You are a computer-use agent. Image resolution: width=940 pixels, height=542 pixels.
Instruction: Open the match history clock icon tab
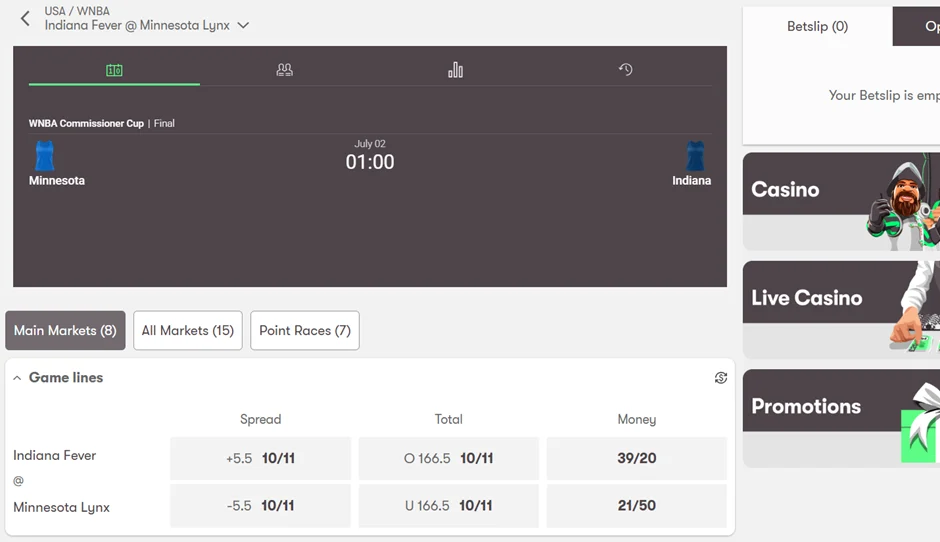click(x=626, y=70)
